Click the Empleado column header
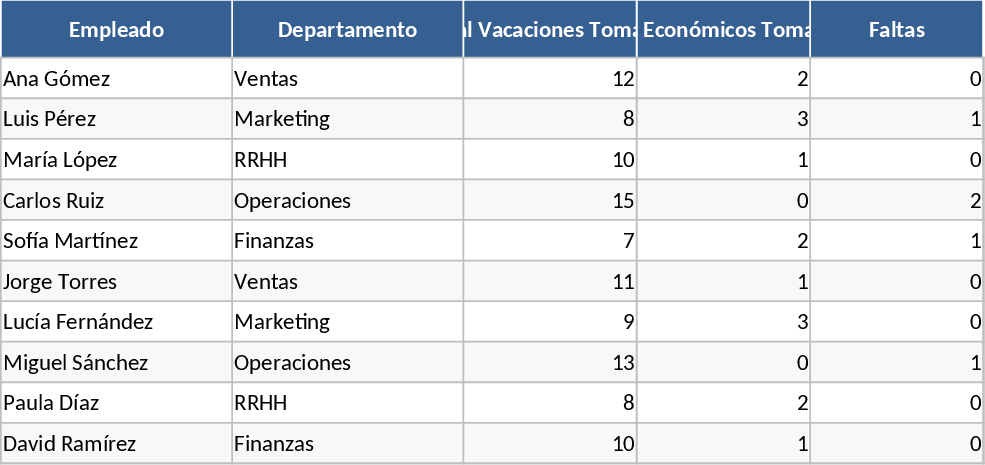The image size is (985, 465). pos(116,30)
